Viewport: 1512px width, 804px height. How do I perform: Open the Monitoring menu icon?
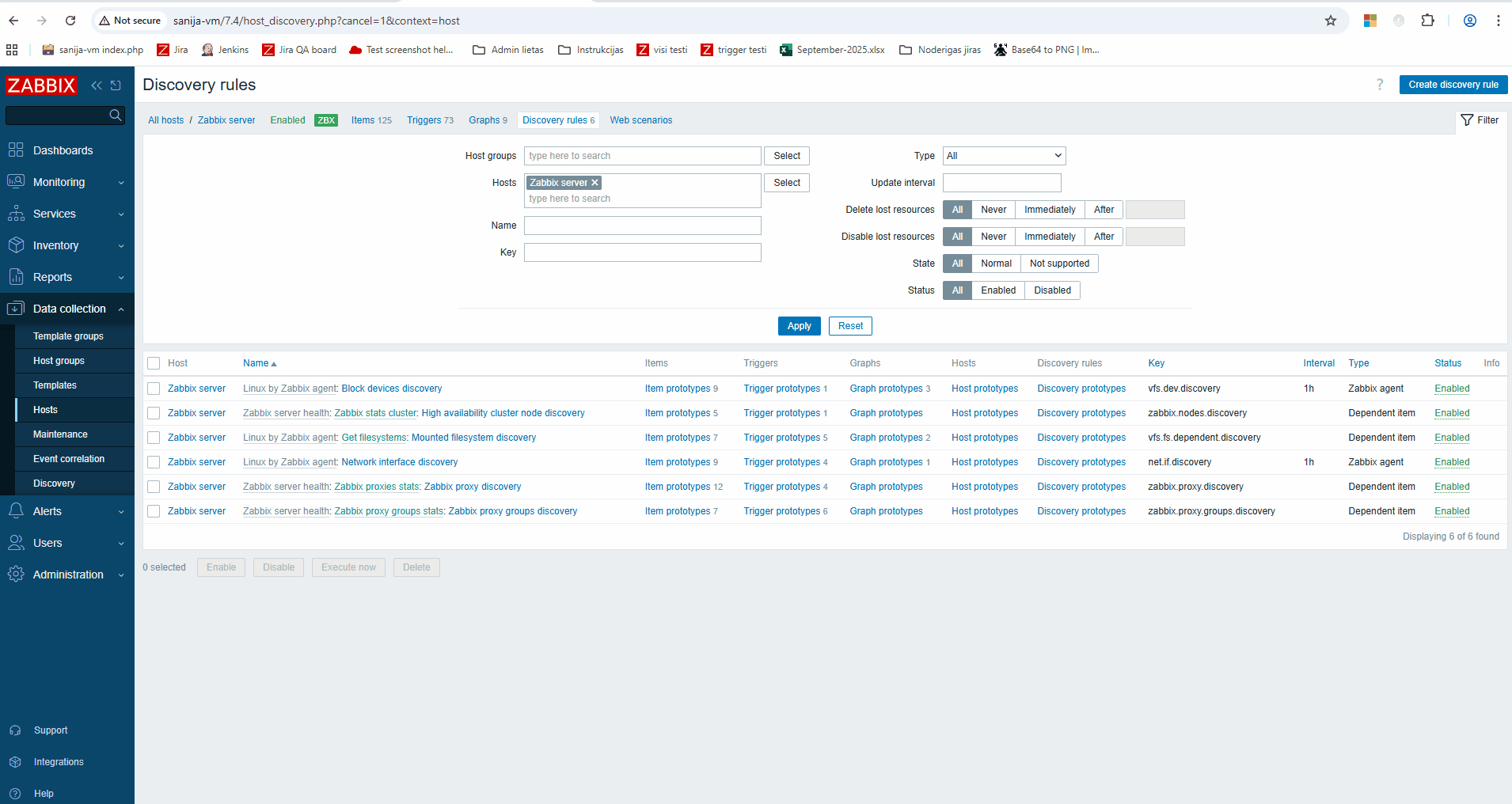[16, 181]
